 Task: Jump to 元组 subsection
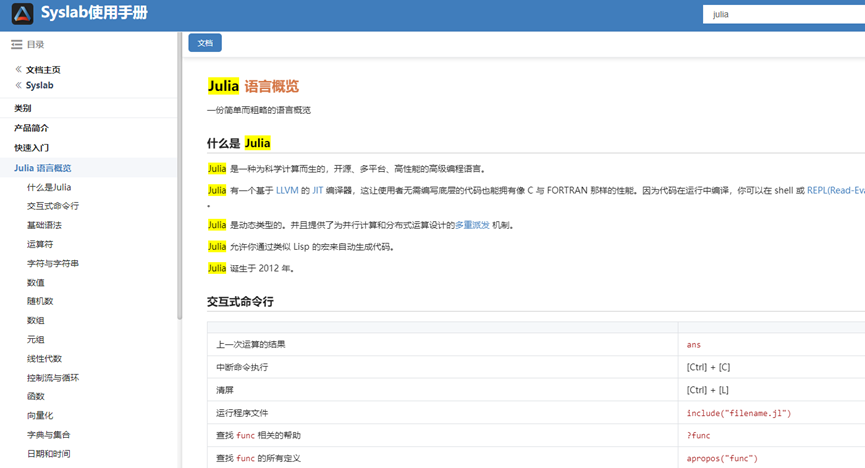click(35, 339)
